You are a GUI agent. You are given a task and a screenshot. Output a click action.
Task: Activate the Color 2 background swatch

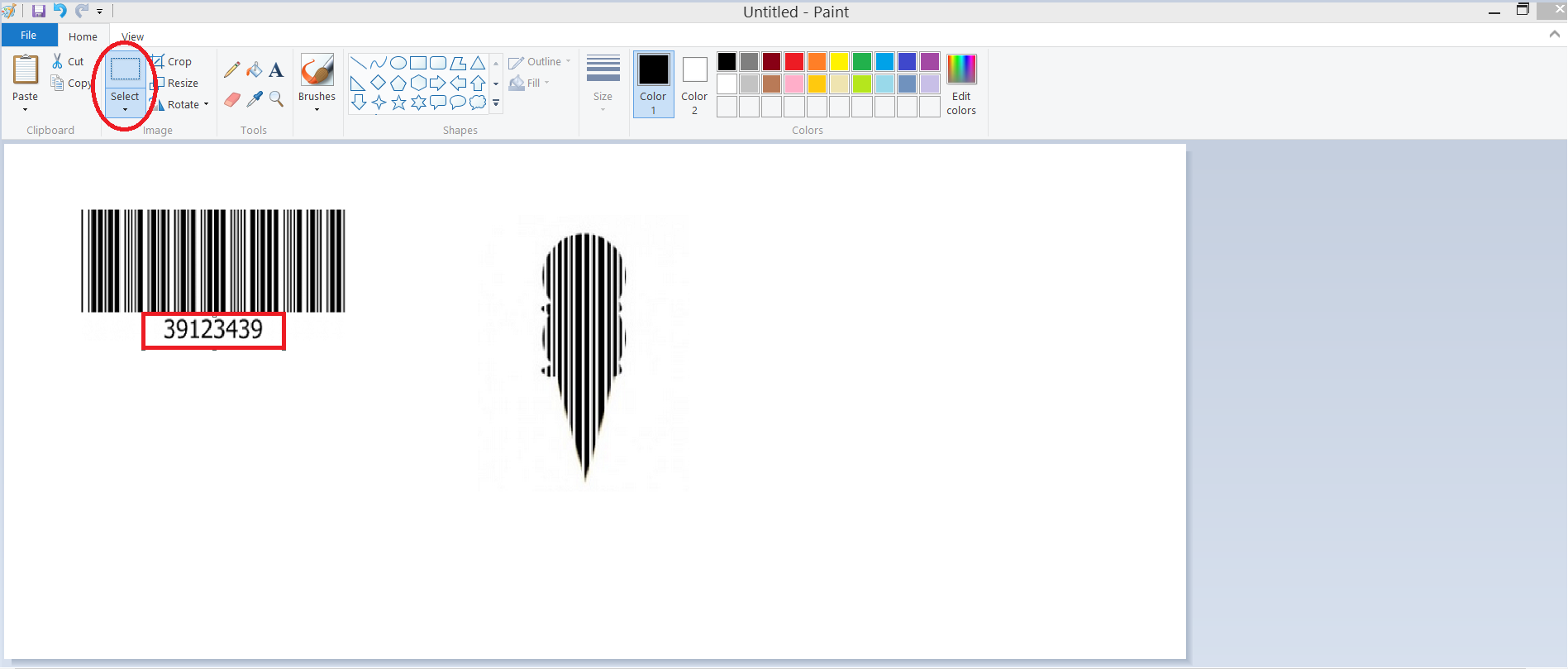pyautogui.click(x=694, y=84)
